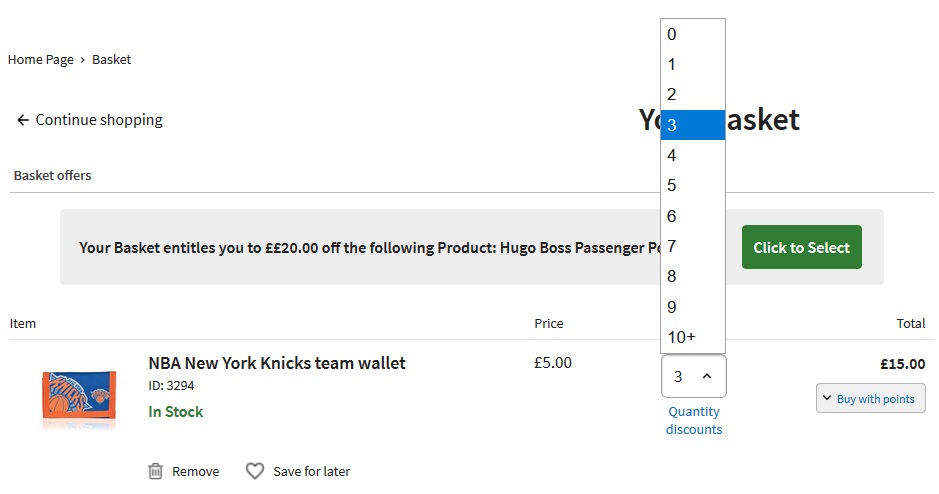Pick quantity 5 from the dropdown options
Screen dimensions: 939x494
click(693, 185)
